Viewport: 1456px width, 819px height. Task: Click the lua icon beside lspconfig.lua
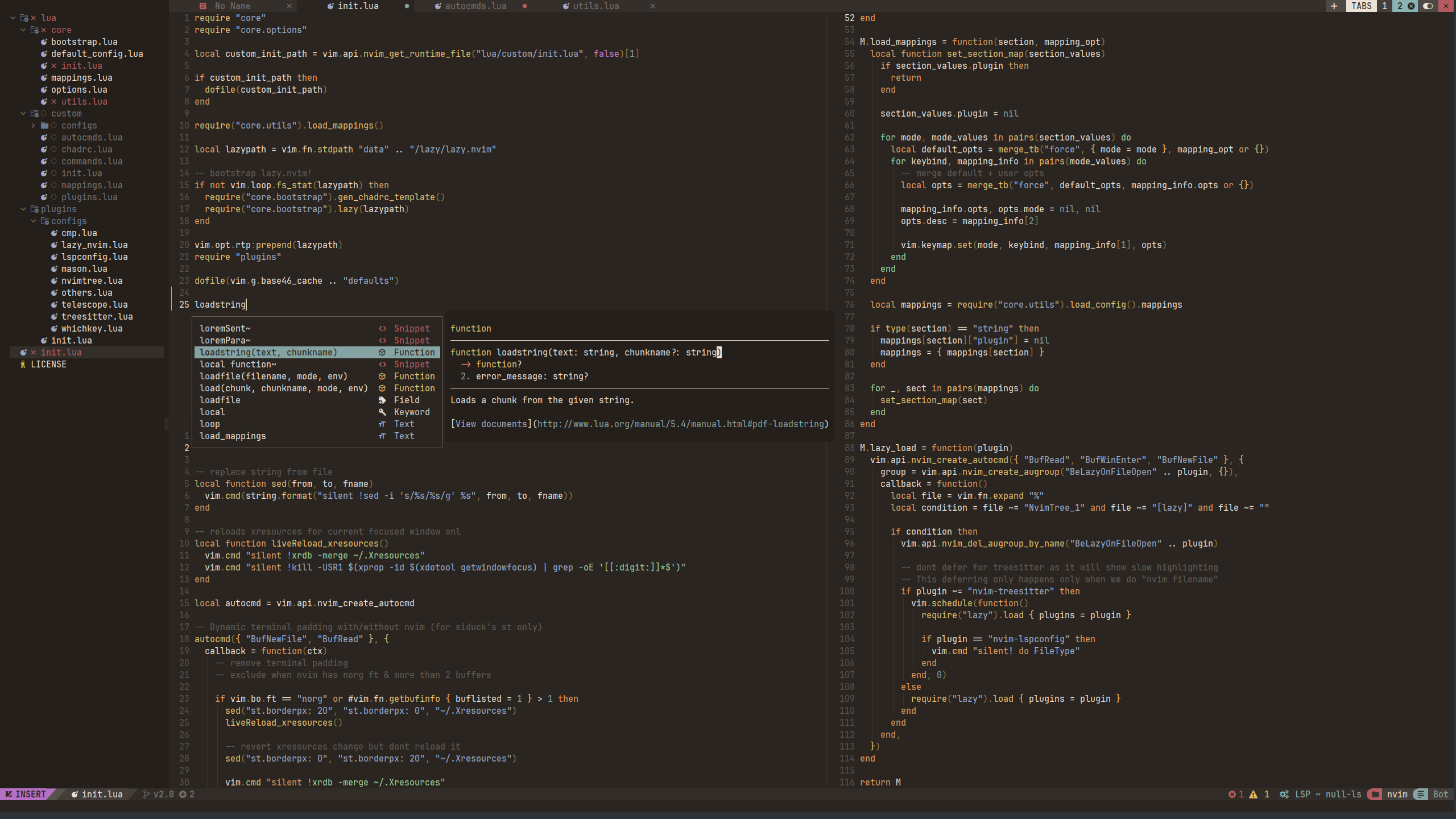[54, 257]
